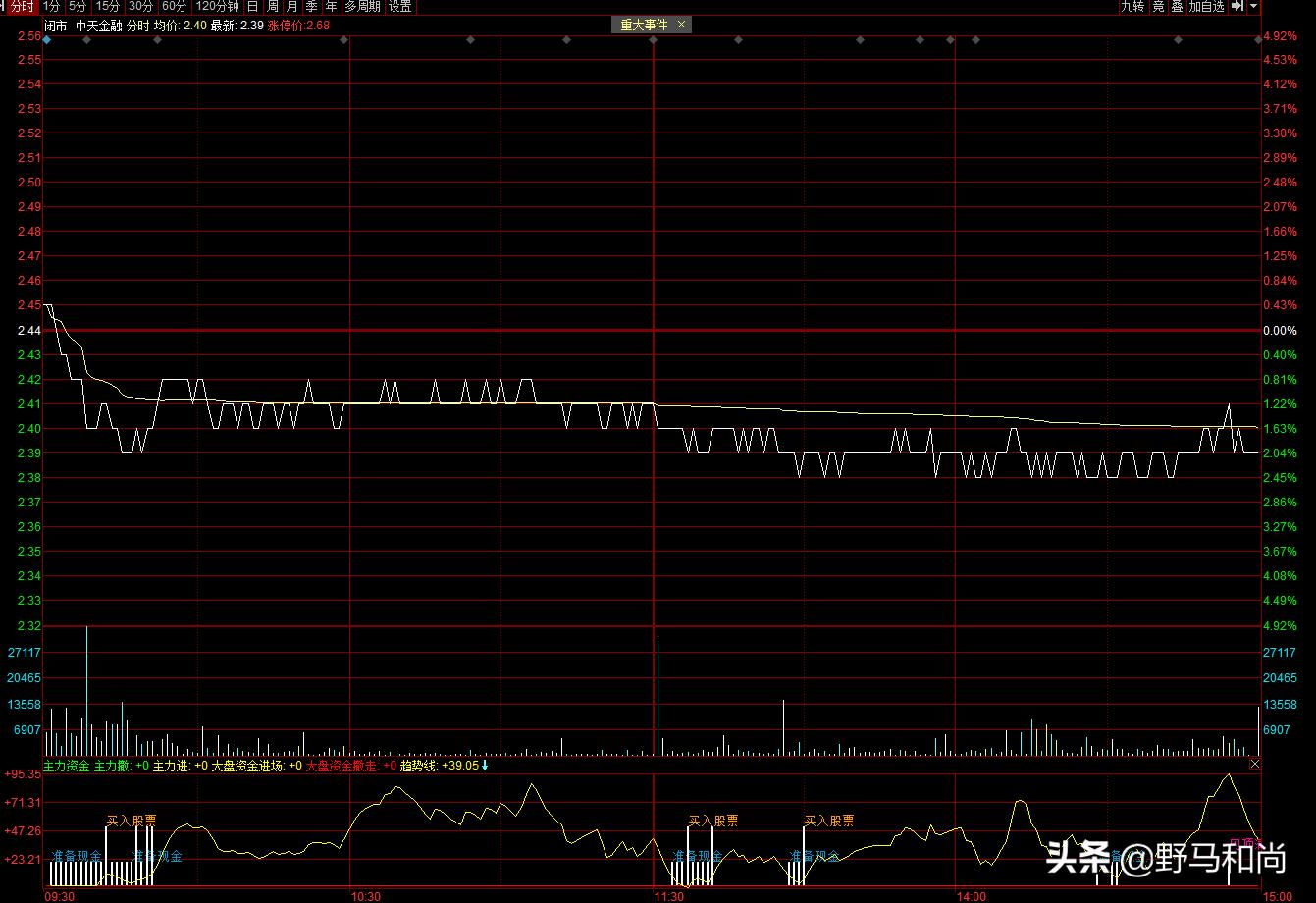Click the 09:30 time axis label
The image size is (1316, 903).
(60, 896)
